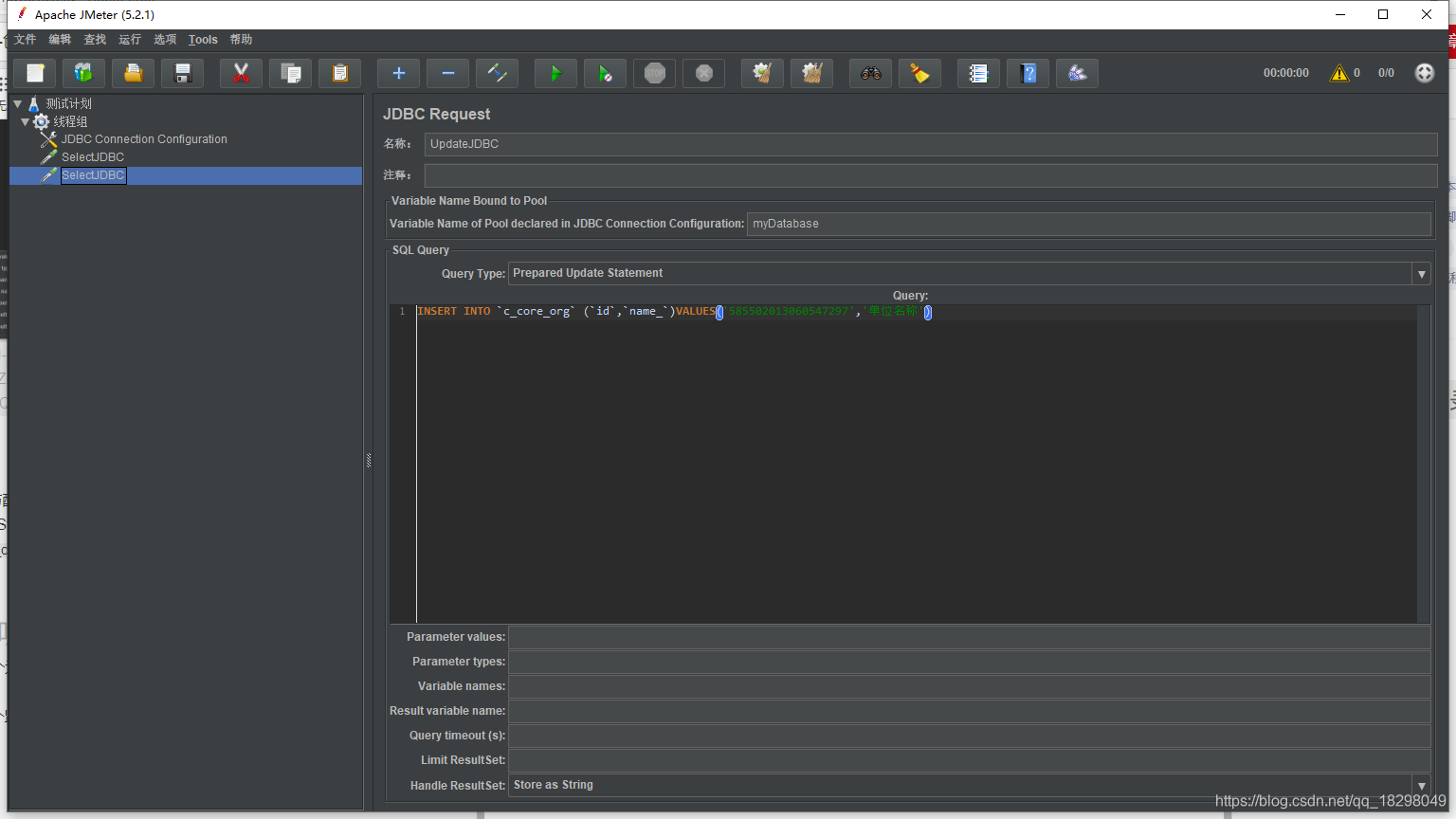
Task: Click the elapsed time 00:00:00 display
Action: point(1285,73)
